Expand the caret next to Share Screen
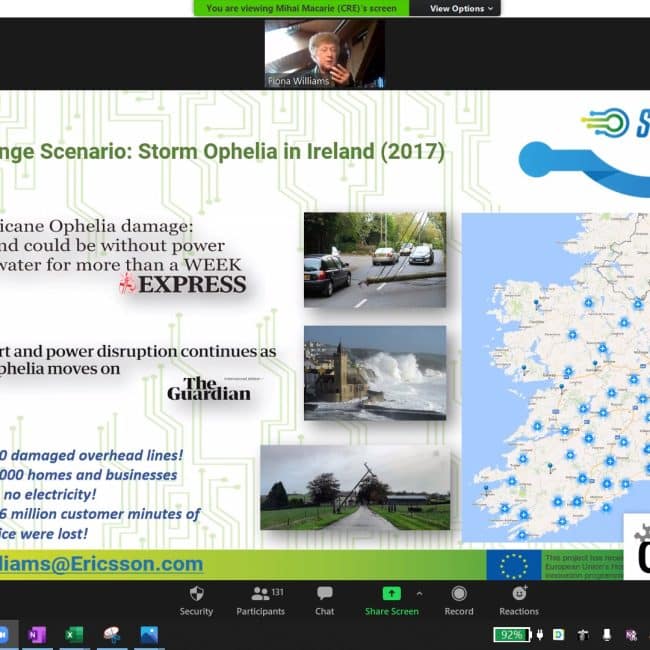This screenshot has width=650, height=650. 420,594
